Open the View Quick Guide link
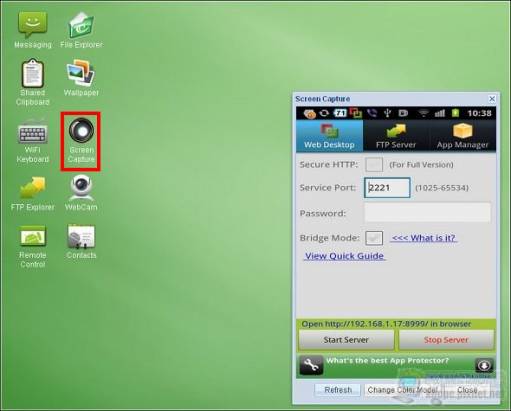Screen dimensions: 511x411 [344, 256]
